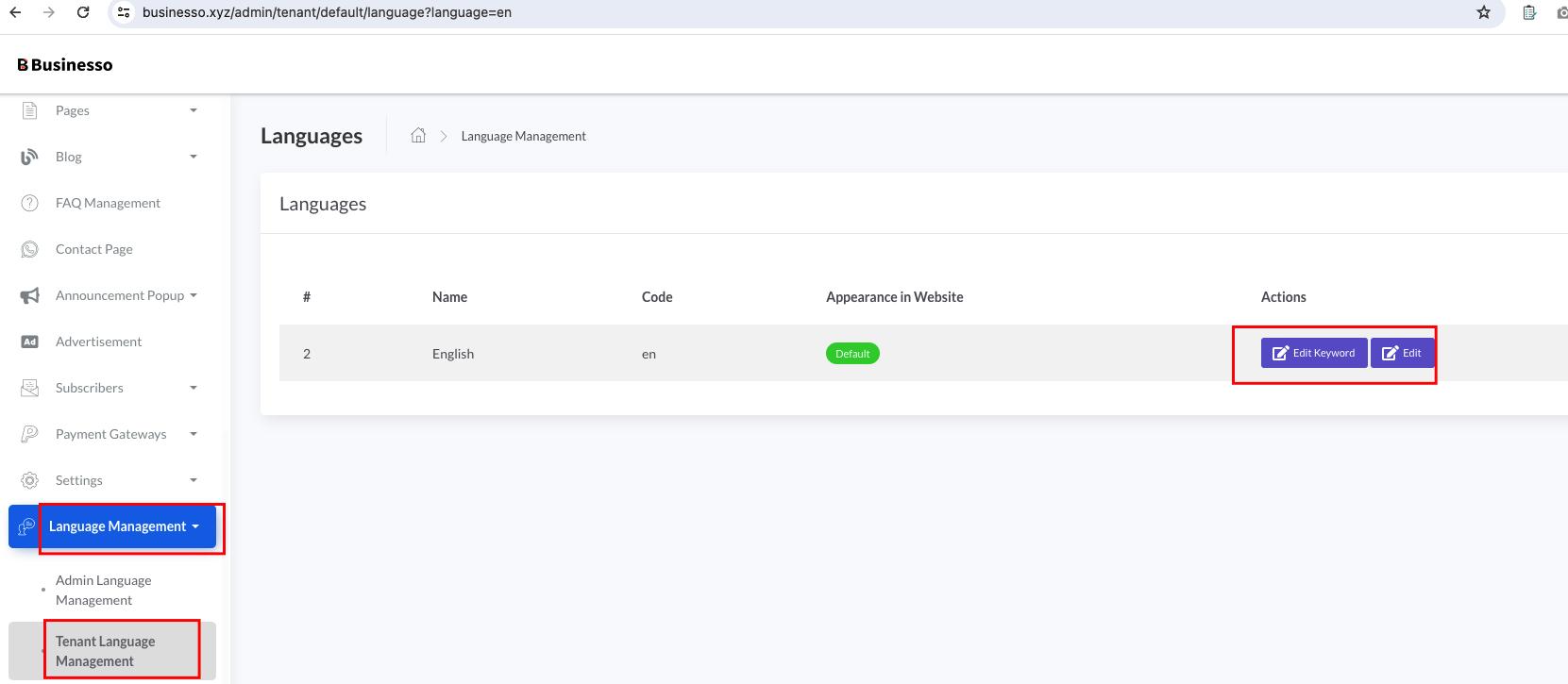
Task: Expand the Pages dropdown arrow
Action: pos(194,110)
